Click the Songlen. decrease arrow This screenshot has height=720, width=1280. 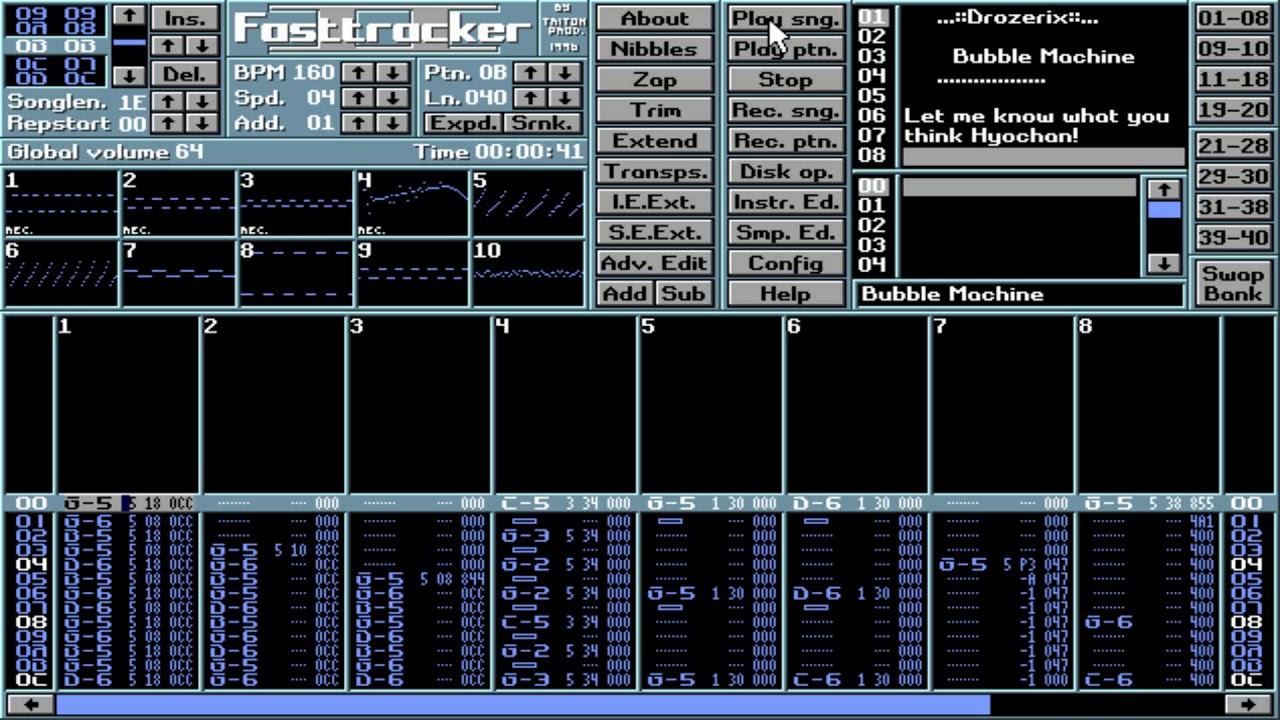coord(202,101)
